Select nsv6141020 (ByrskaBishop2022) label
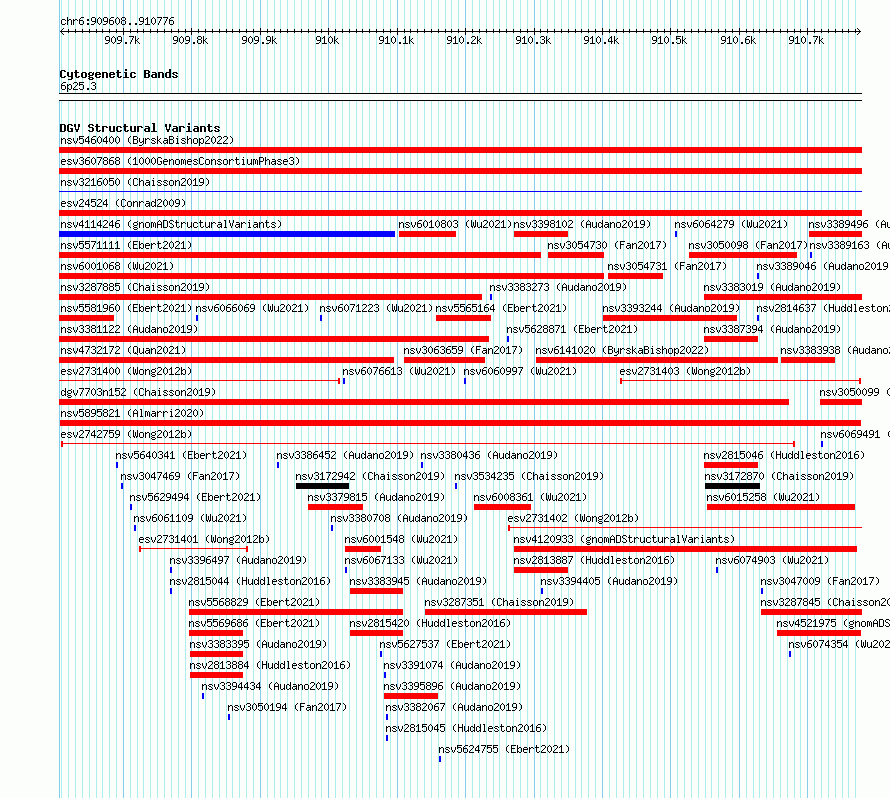This screenshot has width=890, height=798. coord(622,350)
